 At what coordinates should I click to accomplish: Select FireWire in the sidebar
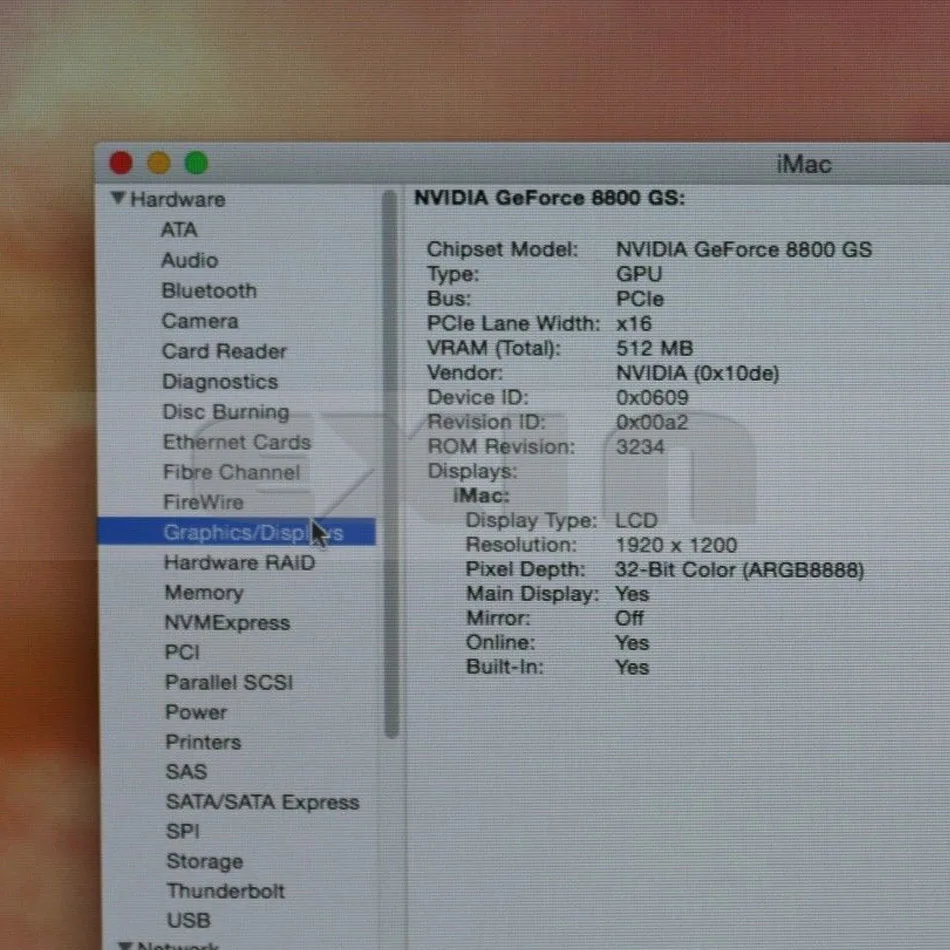[203, 502]
